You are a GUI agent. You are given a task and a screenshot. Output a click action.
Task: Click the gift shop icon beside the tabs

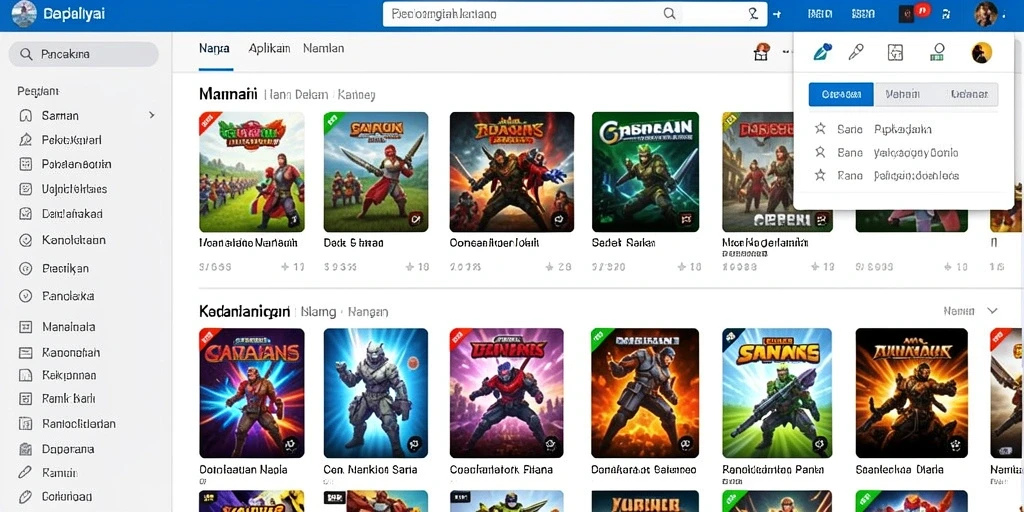[x=761, y=52]
